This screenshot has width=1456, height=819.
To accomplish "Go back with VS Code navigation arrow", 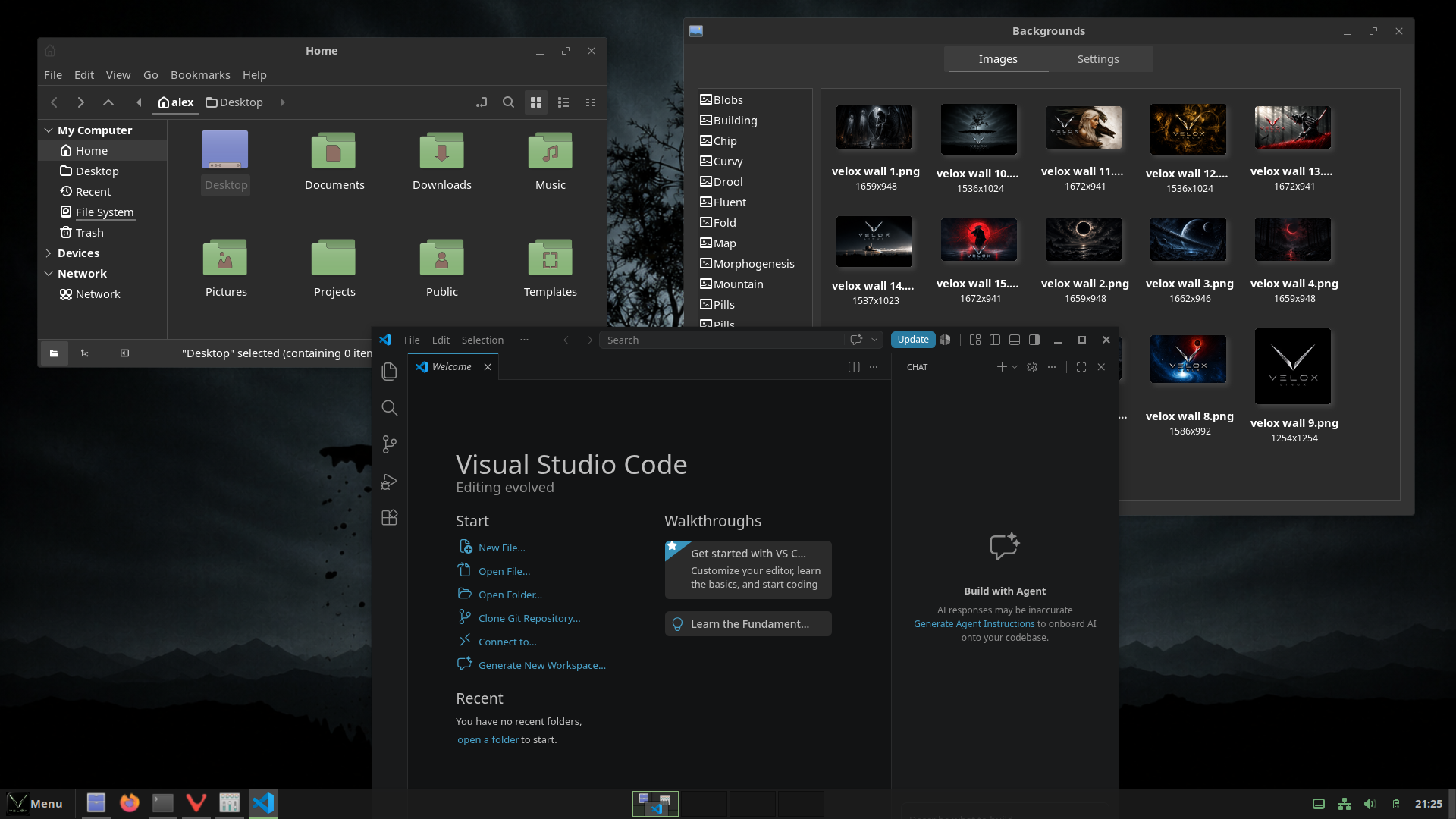I will [x=568, y=340].
